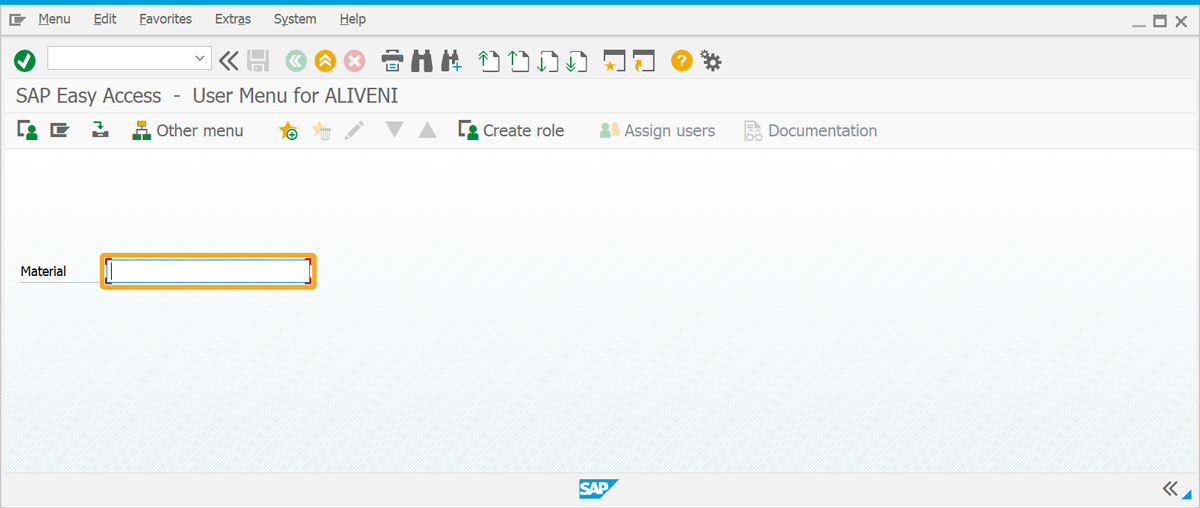
Task: Click Generate Shortcut icon
Action: 643,61
